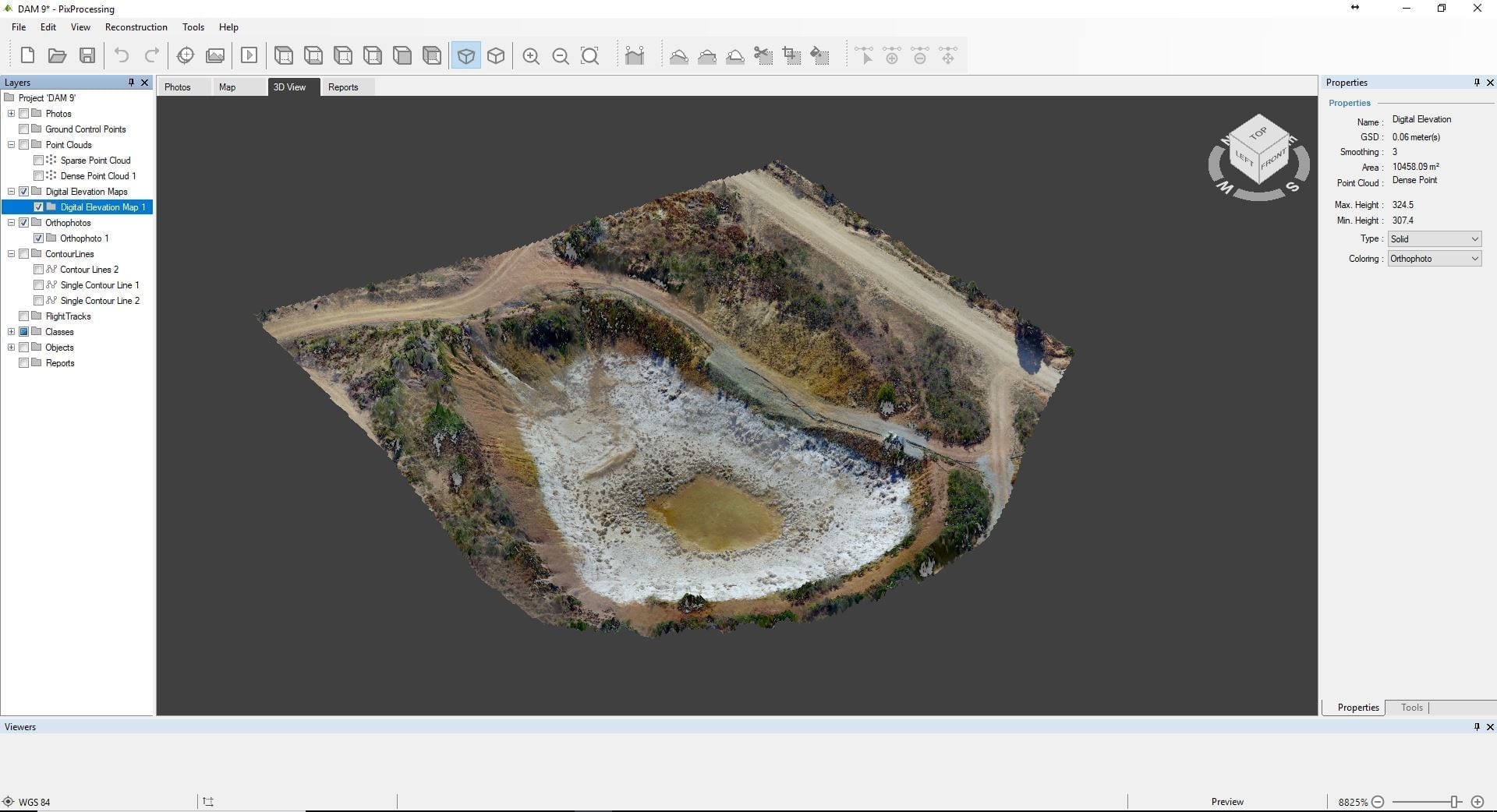
Task: Open the File menu
Action: point(19,27)
